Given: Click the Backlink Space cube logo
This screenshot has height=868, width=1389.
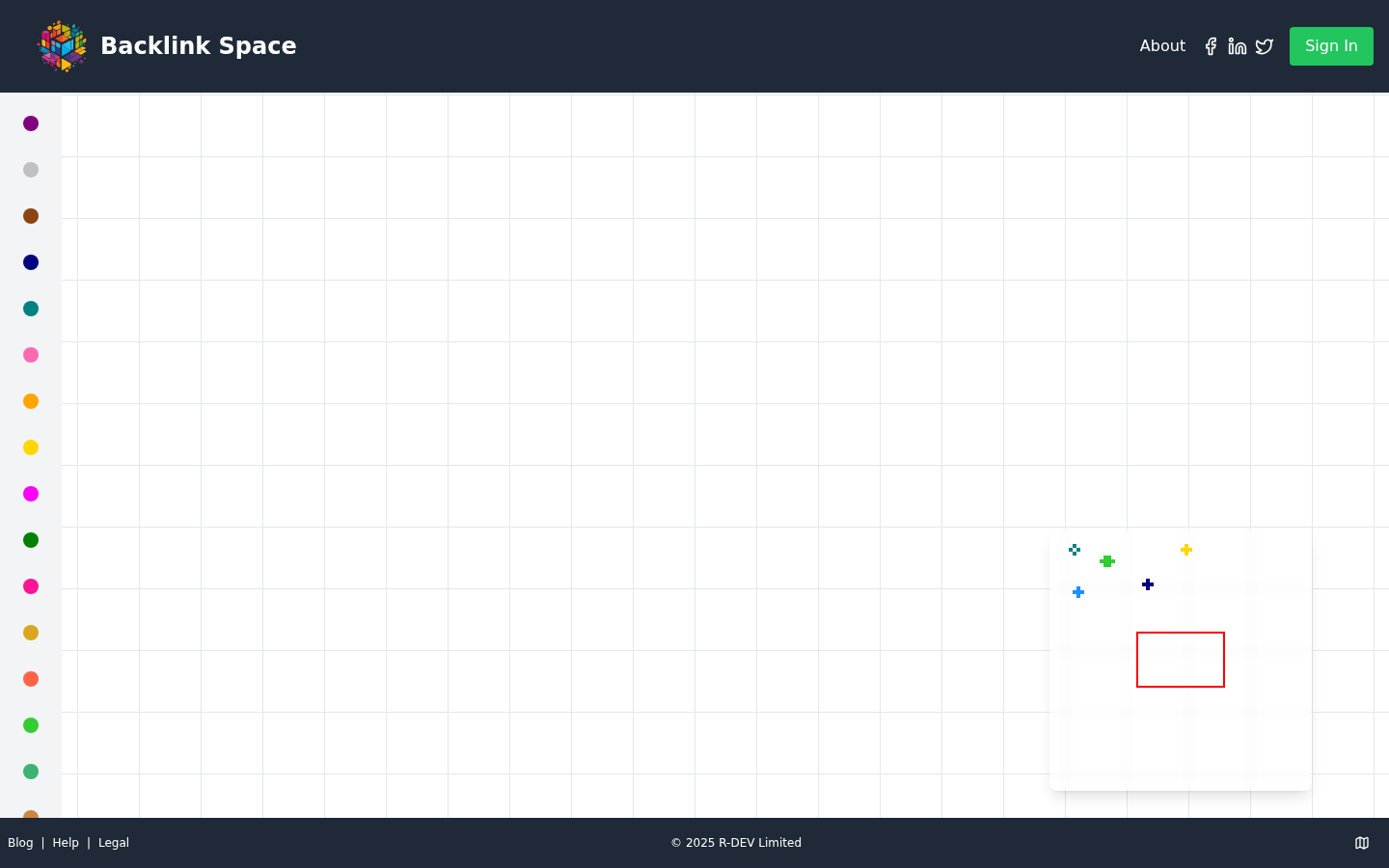Looking at the screenshot, I should click(62, 45).
